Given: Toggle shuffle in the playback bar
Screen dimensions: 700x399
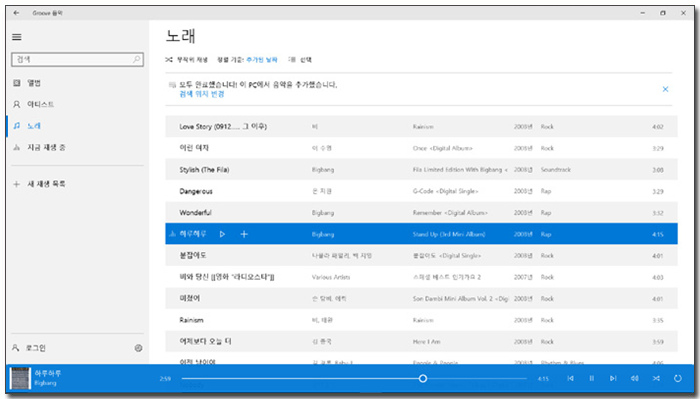Looking at the screenshot, I should coord(656,378).
